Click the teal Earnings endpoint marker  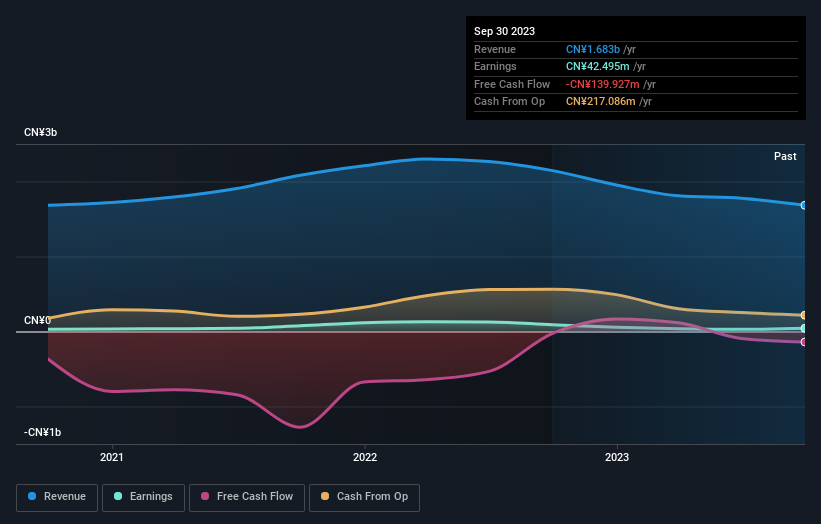(804, 328)
